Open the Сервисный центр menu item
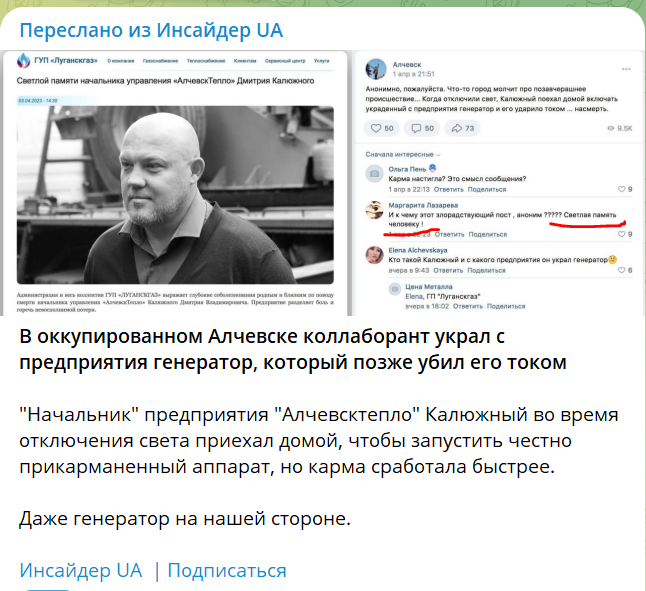 (x=285, y=61)
